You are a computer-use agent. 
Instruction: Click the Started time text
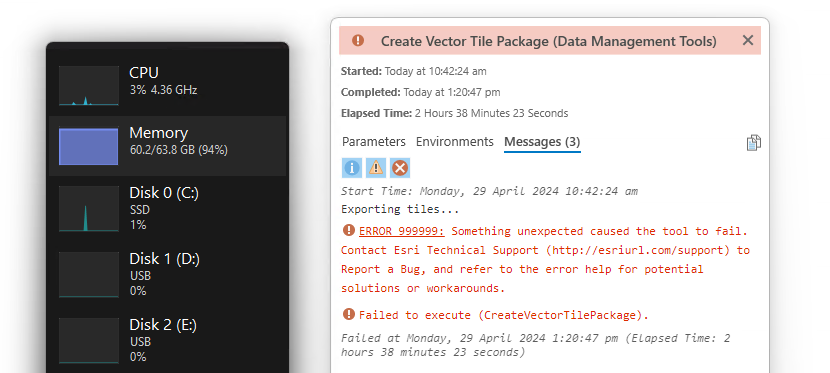tap(413, 71)
